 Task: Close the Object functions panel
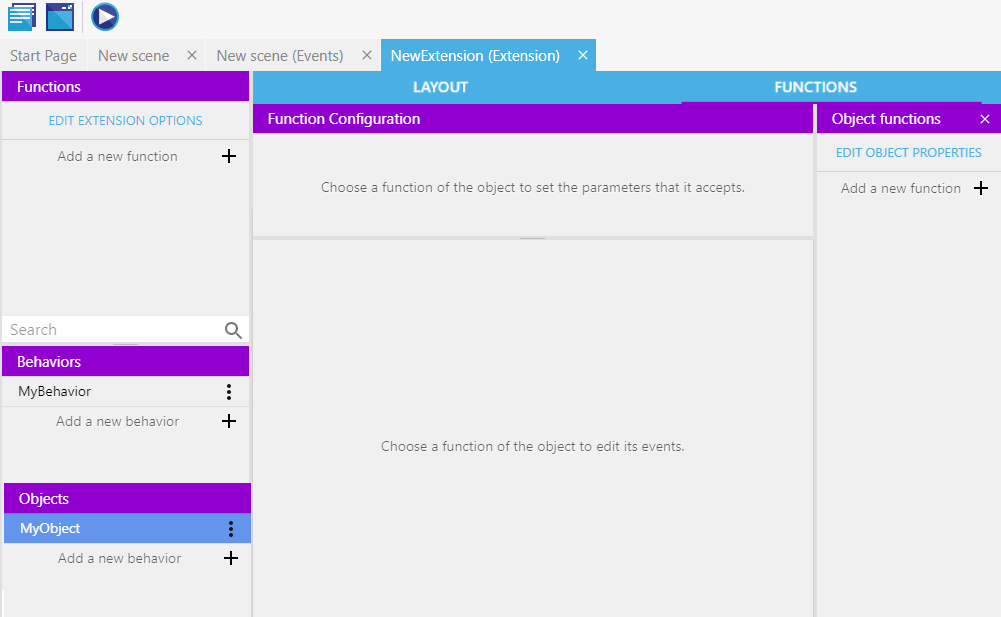point(985,118)
